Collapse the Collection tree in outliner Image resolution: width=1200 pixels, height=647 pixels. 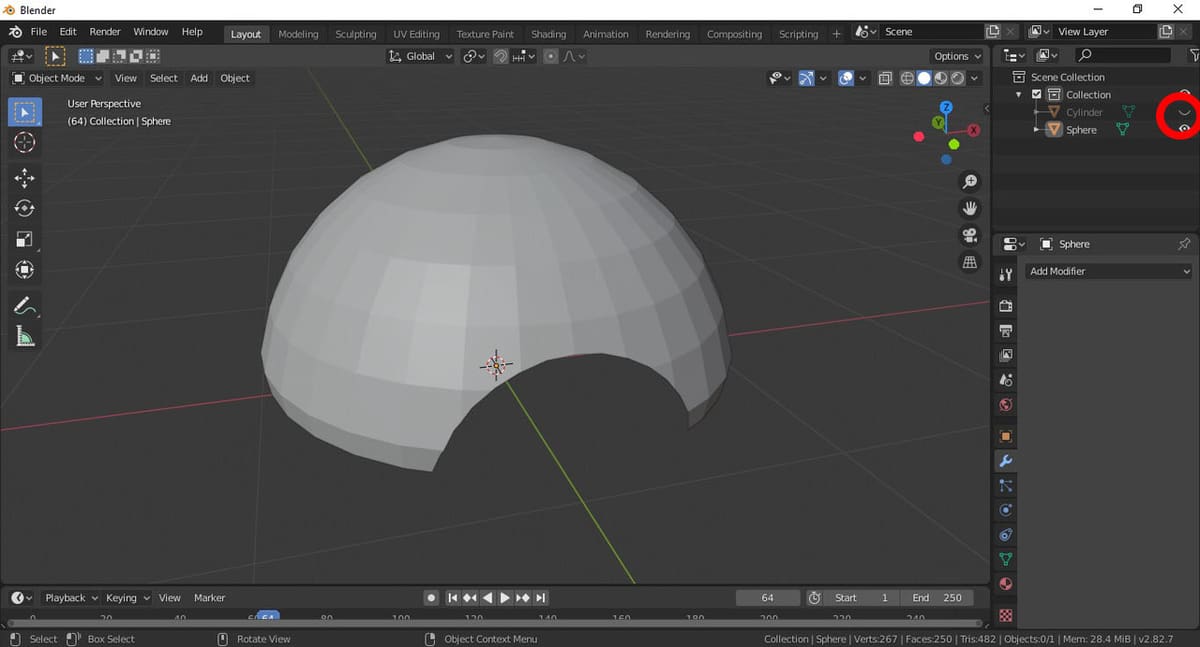(1019, 94)
